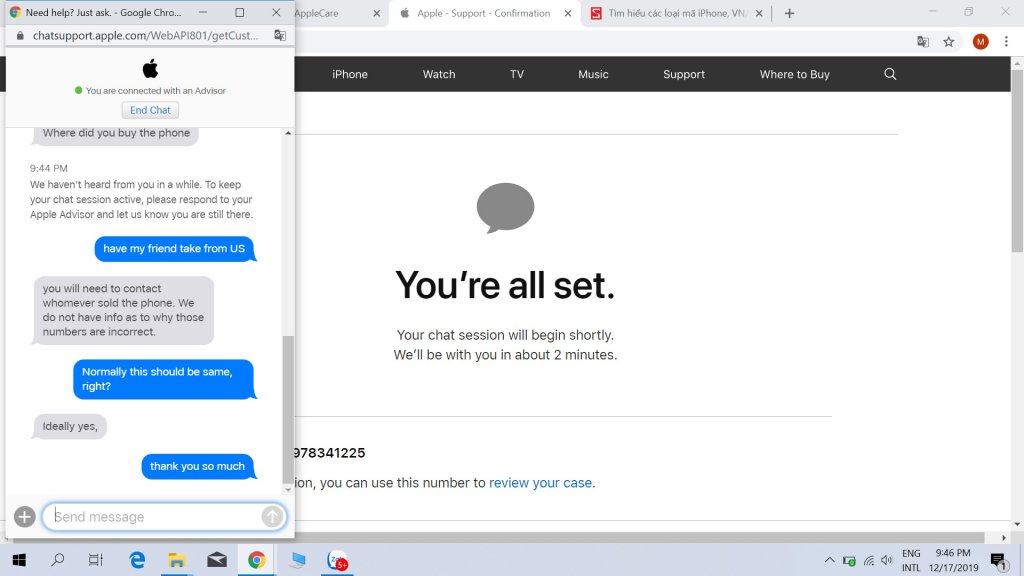
Task: Click the chat panel scrollbar thumb
Action: pos(288,409)
